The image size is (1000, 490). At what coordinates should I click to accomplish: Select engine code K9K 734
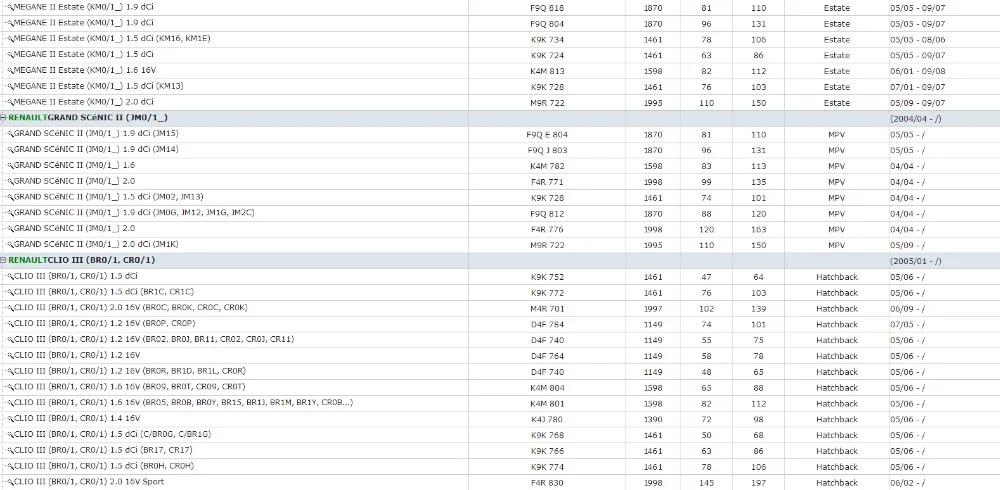(547, 40)
